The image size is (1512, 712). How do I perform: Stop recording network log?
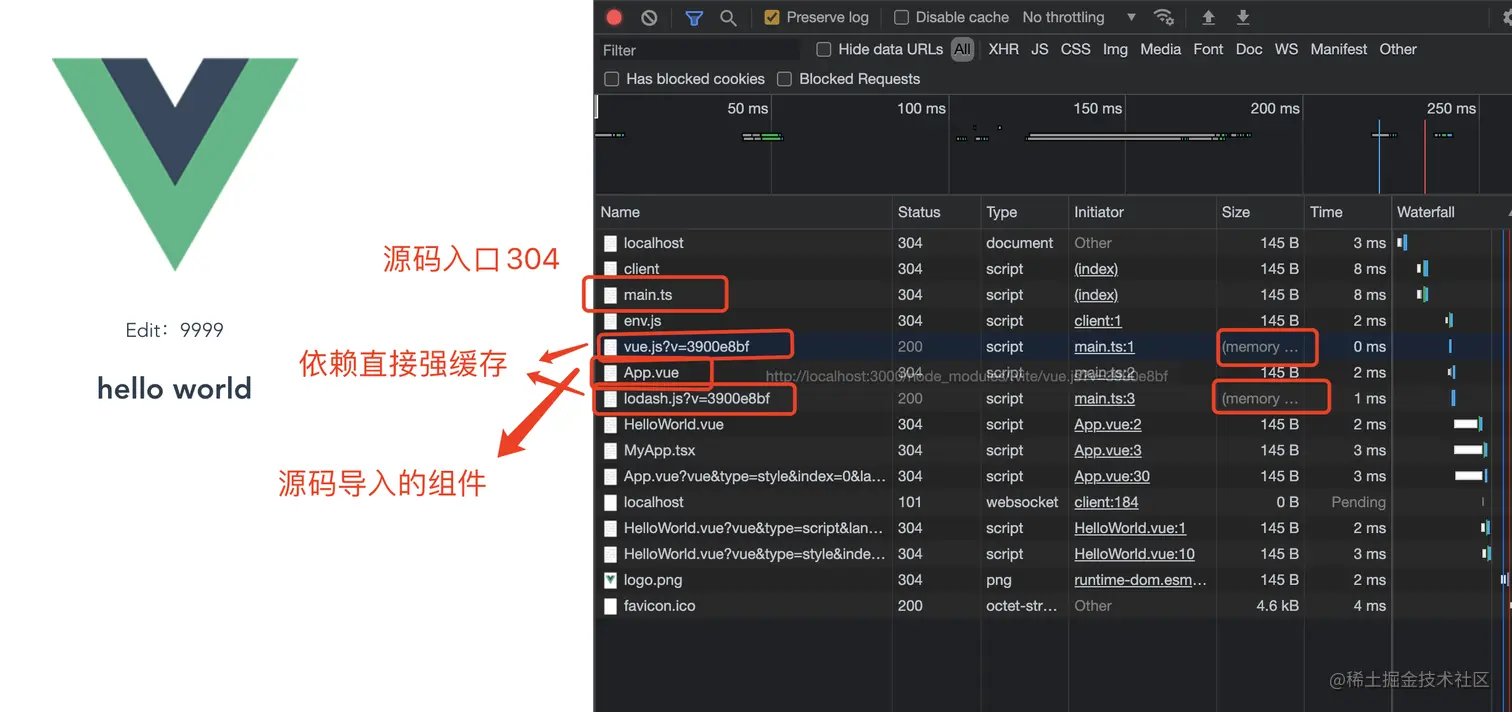[614, 17]
